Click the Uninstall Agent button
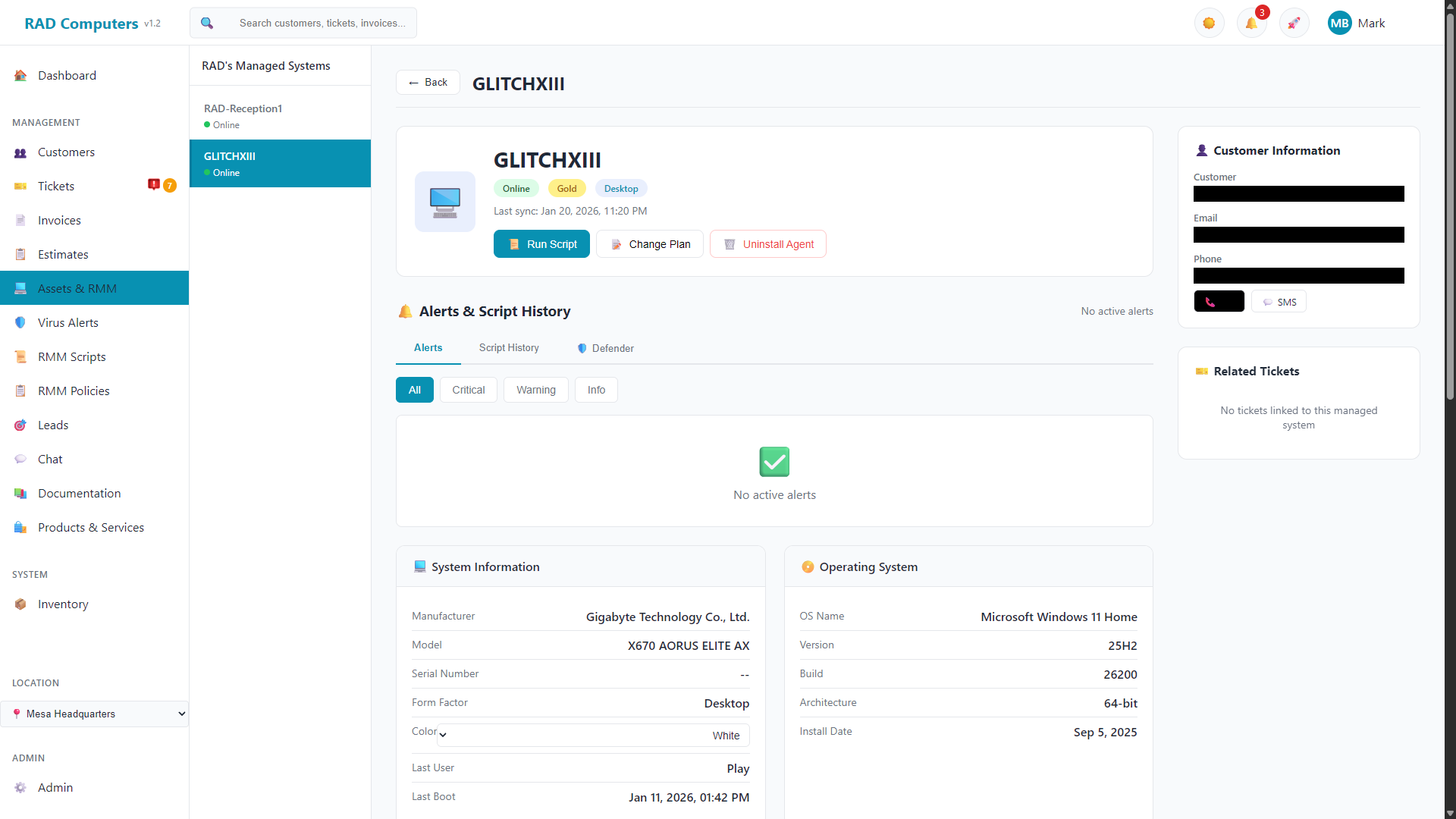 tap(767, 244)
